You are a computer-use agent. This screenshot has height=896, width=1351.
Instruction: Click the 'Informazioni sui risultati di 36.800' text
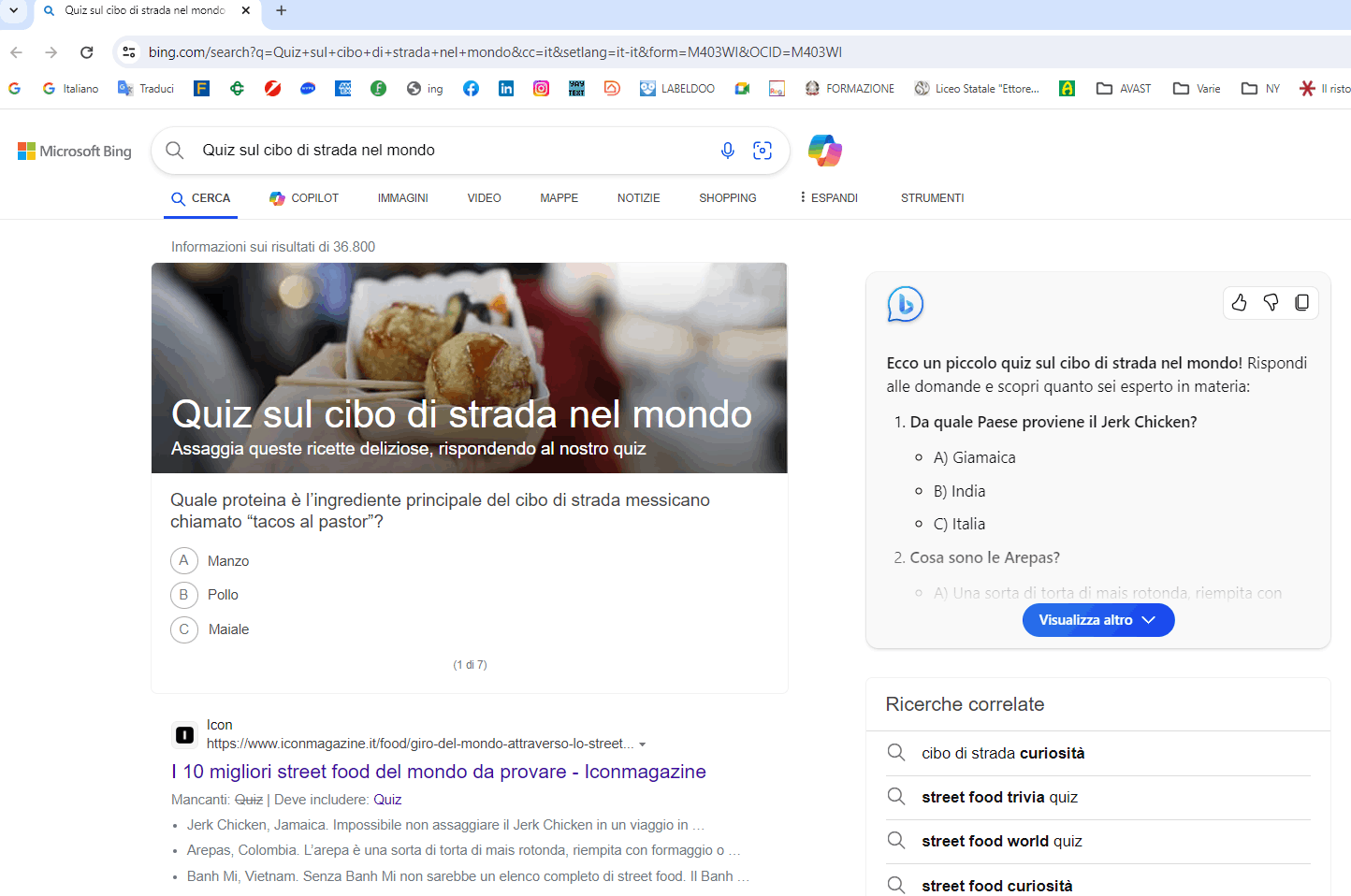(273, 247)
